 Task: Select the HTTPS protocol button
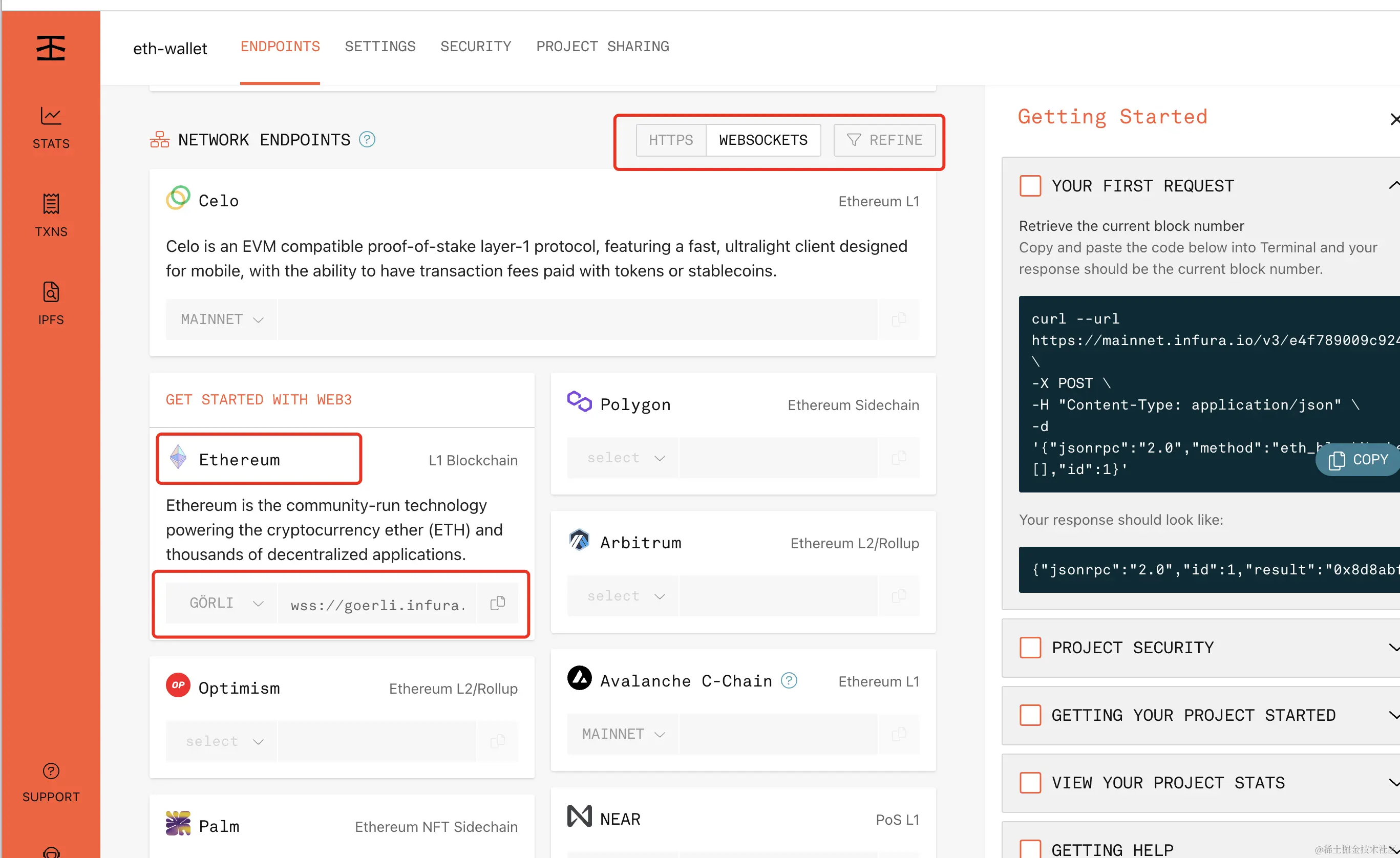coord(670,140)
